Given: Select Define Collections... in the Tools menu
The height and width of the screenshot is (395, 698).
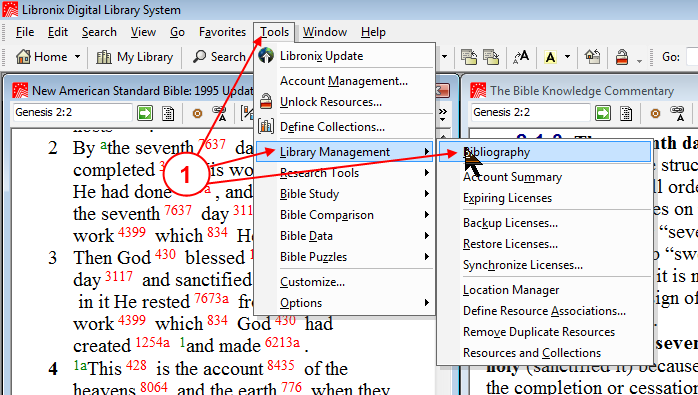Looking at the screenshot, I should coord(345,127).
